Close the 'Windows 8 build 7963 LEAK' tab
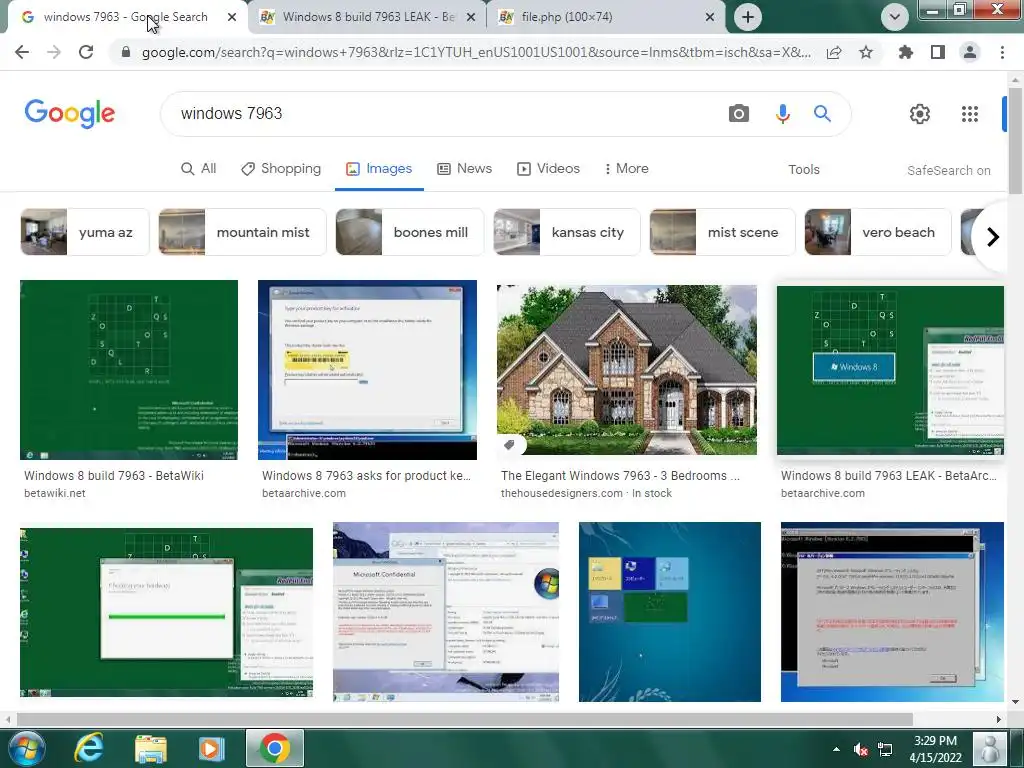The width and height of the screenshot is (1024, 768). click(471, 17)
